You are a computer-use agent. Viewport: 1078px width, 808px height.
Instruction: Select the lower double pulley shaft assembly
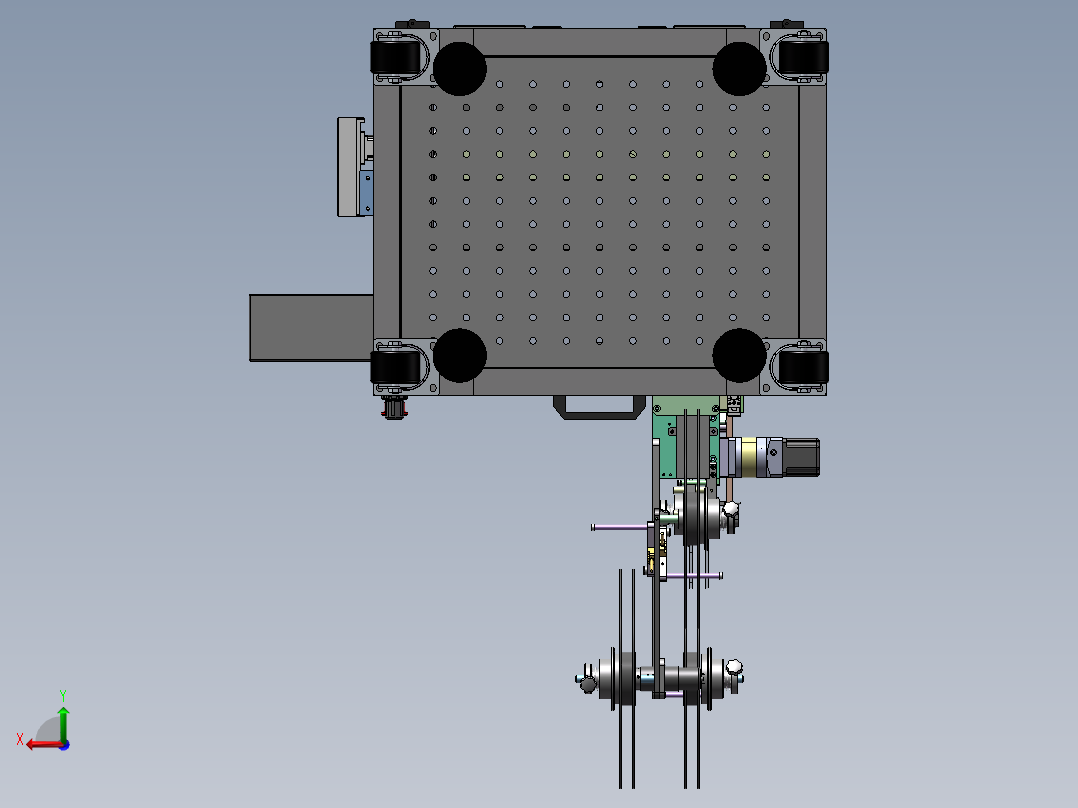pos(660,679)
